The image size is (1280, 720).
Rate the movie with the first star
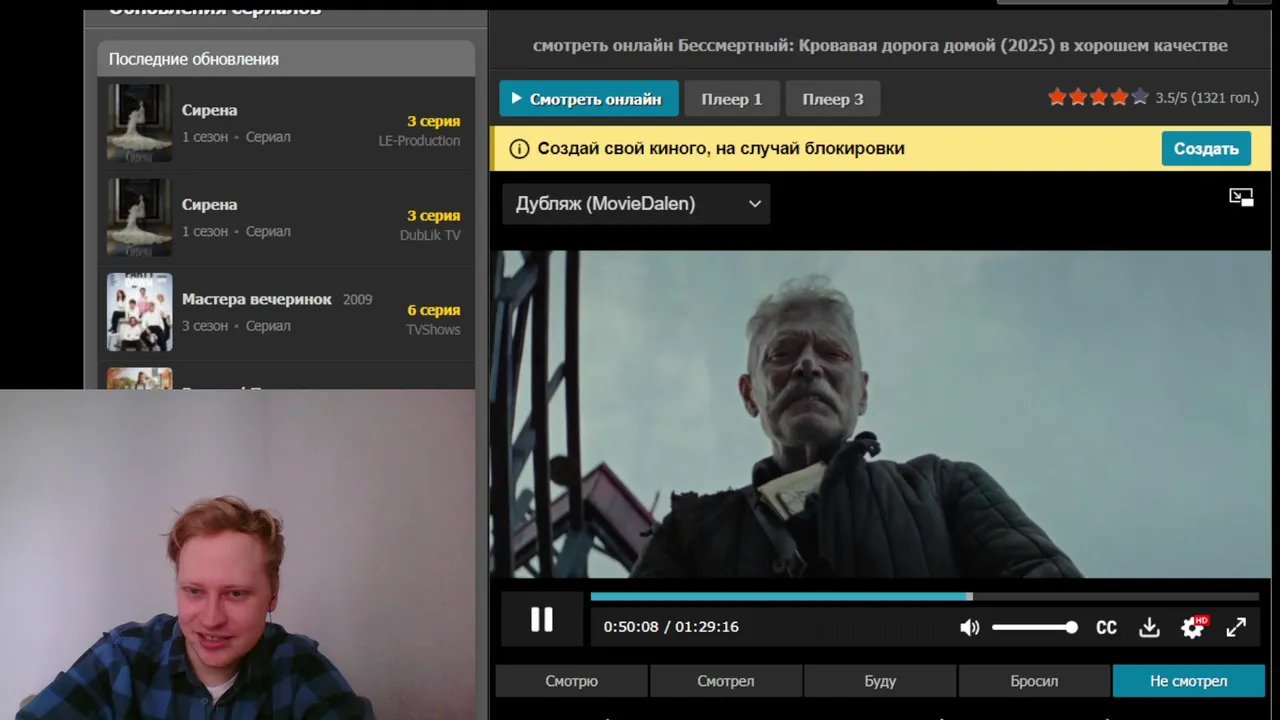click(1057, 97)
